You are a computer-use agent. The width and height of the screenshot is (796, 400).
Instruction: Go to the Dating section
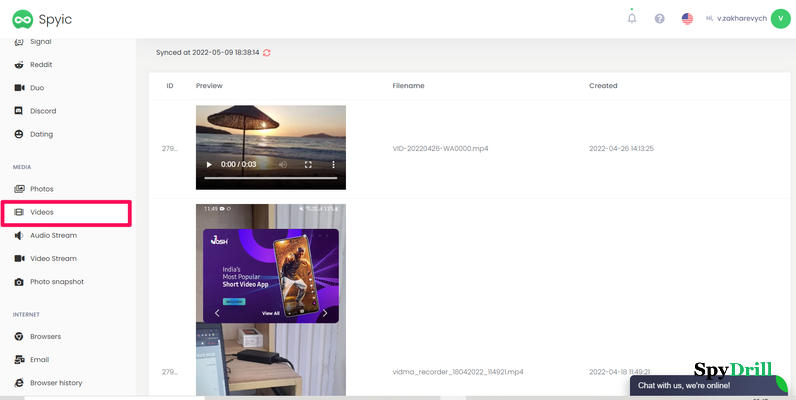click(x=41, y=134)
